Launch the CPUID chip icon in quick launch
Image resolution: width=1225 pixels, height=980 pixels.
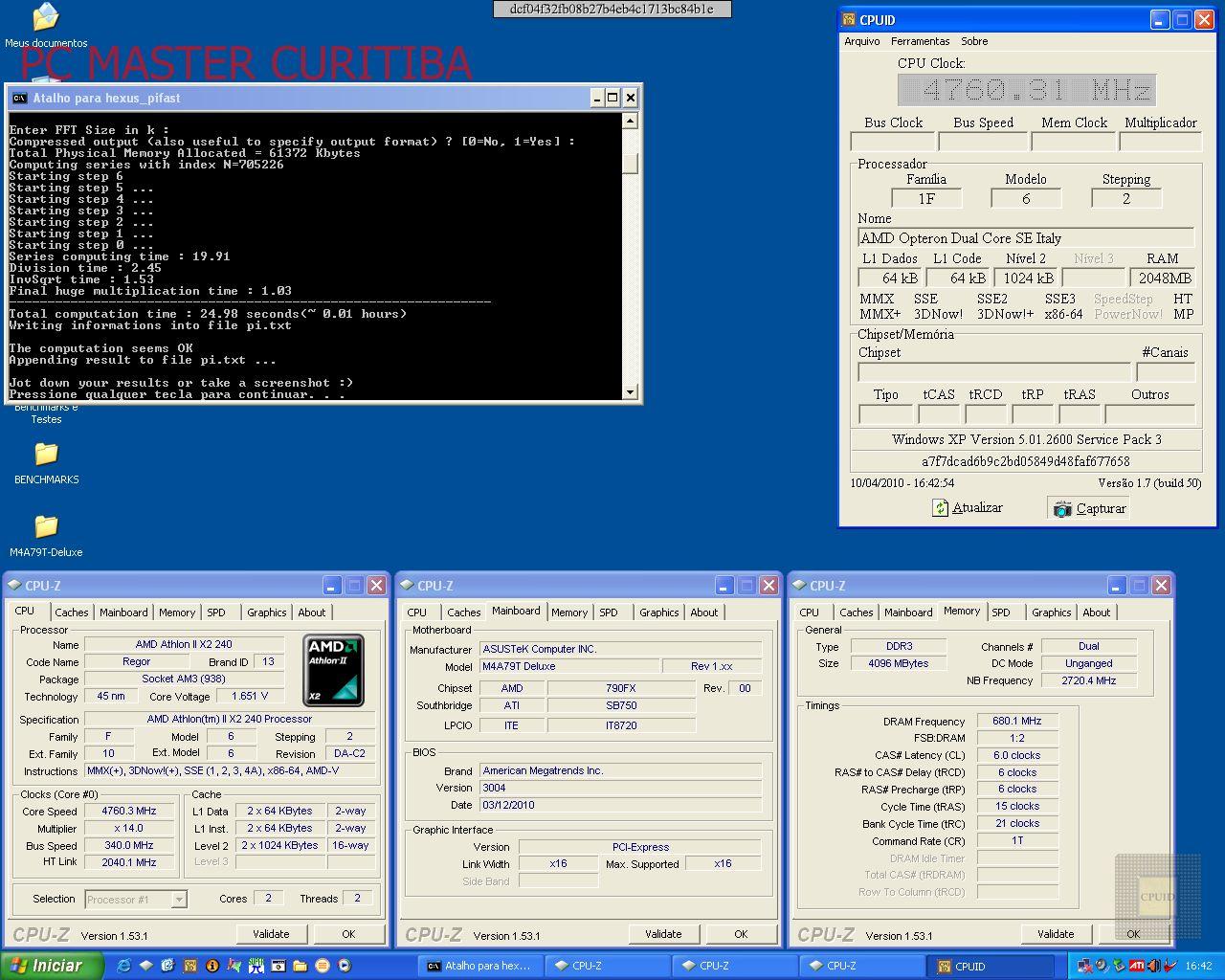click(189, 966)
